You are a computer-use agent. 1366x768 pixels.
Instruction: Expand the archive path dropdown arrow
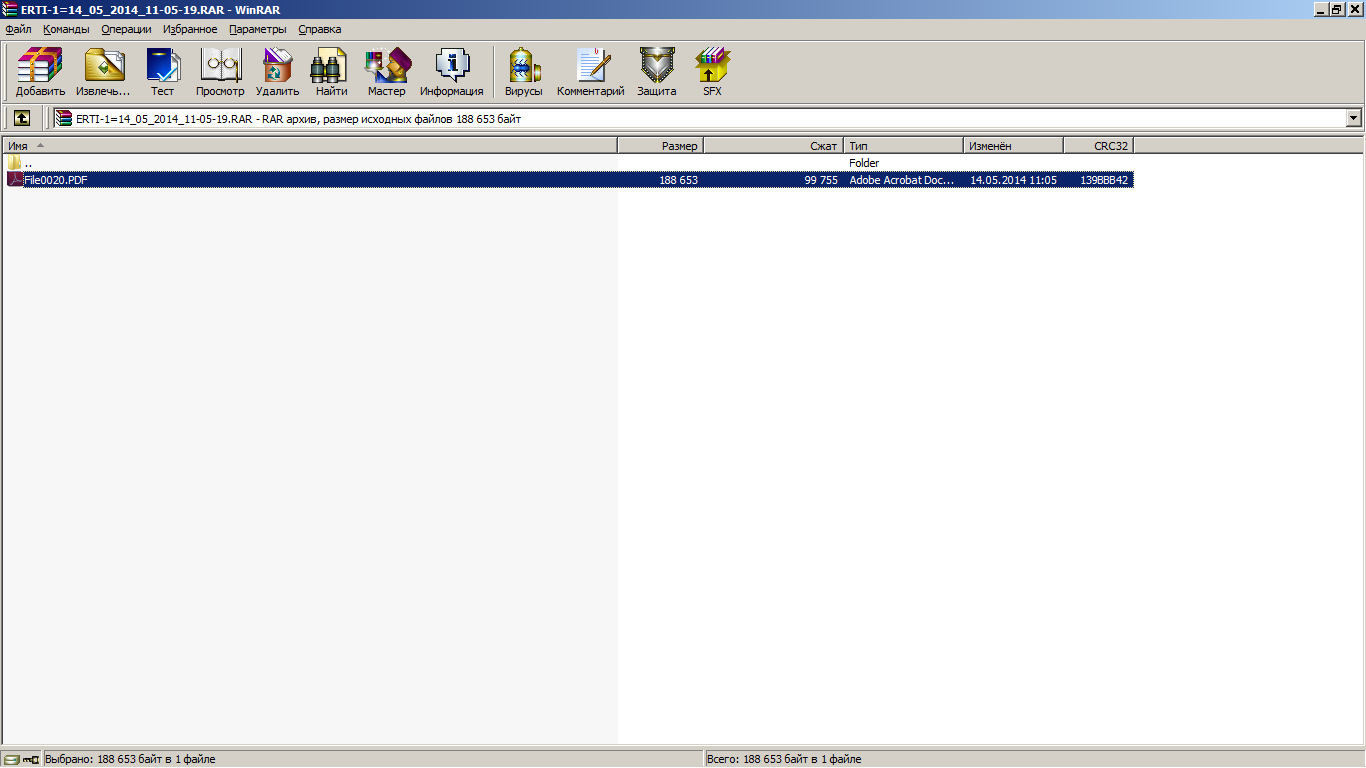[x=1354, y=118]
